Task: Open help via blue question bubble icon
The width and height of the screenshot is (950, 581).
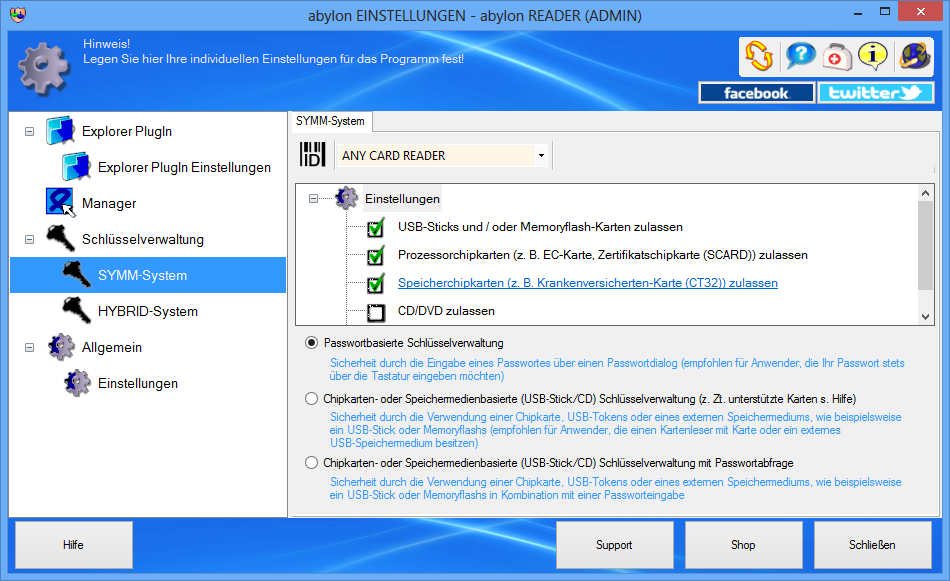Action: 800,56
